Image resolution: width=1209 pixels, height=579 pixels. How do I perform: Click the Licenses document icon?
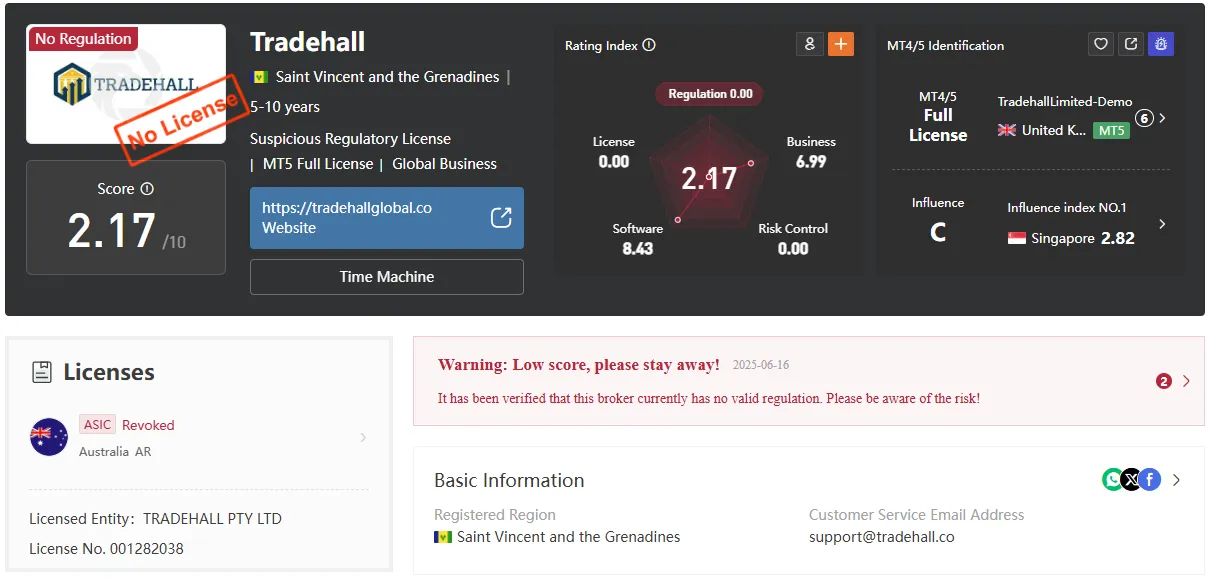tap(42, 372)
